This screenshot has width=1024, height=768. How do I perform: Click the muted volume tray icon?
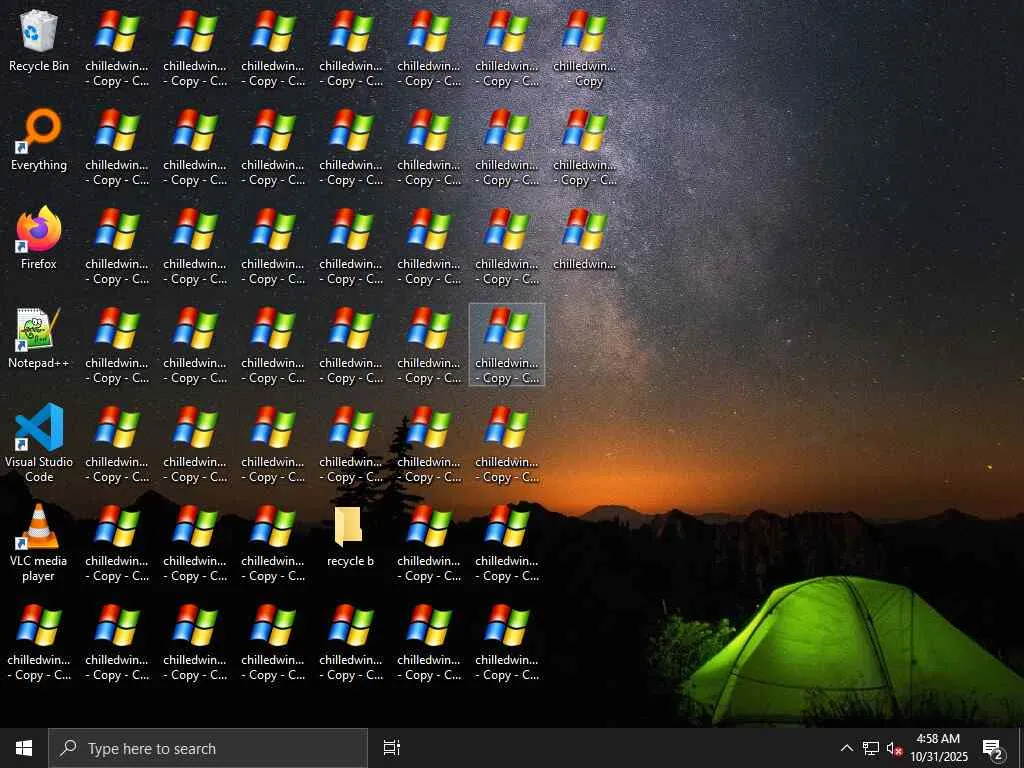[894, 748]
